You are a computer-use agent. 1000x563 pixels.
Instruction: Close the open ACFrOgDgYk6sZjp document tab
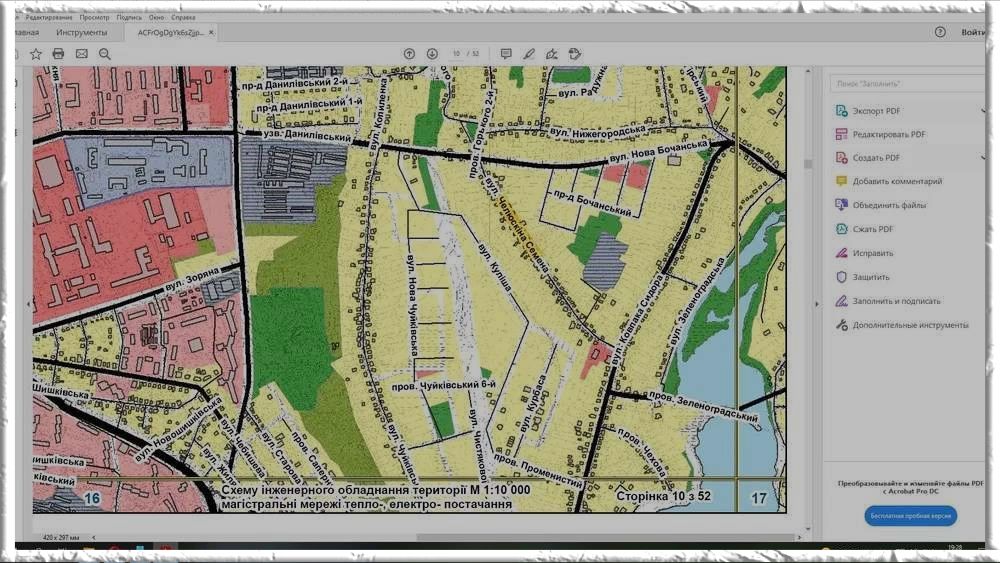[211, 32]
